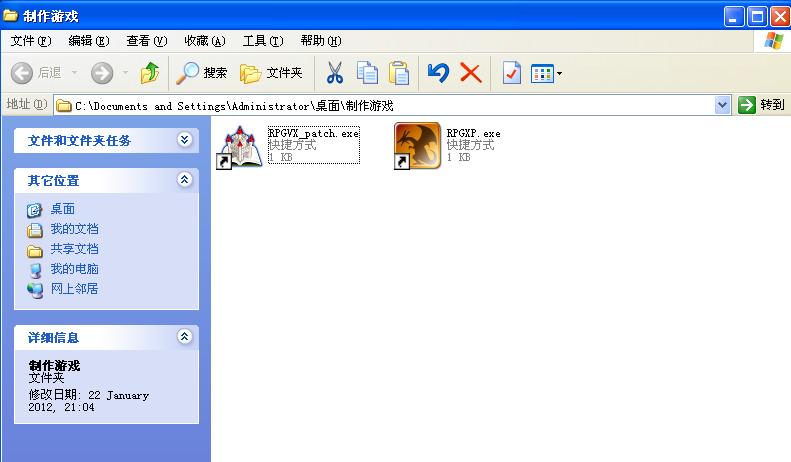The height and width of the screenshot is (462, 791).
Task: Expand the Views dropdown arrow
Action: [x=559, y=74]
